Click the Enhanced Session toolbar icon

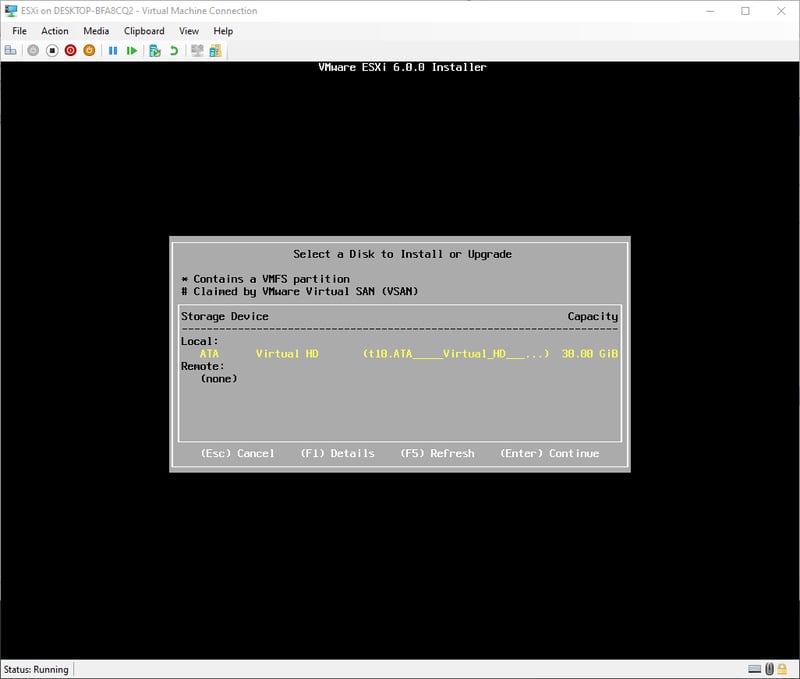click(x=198, y=50)
